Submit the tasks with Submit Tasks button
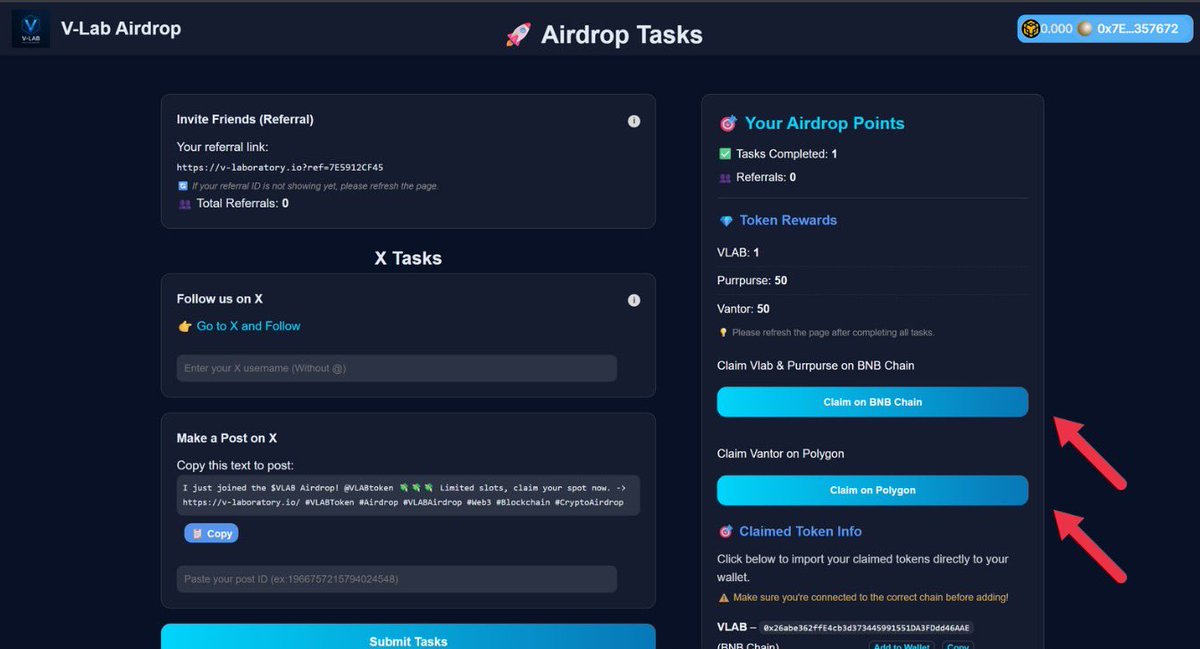Image resolution: width=1200 pixels, height=649 pixels. point(408,637)
